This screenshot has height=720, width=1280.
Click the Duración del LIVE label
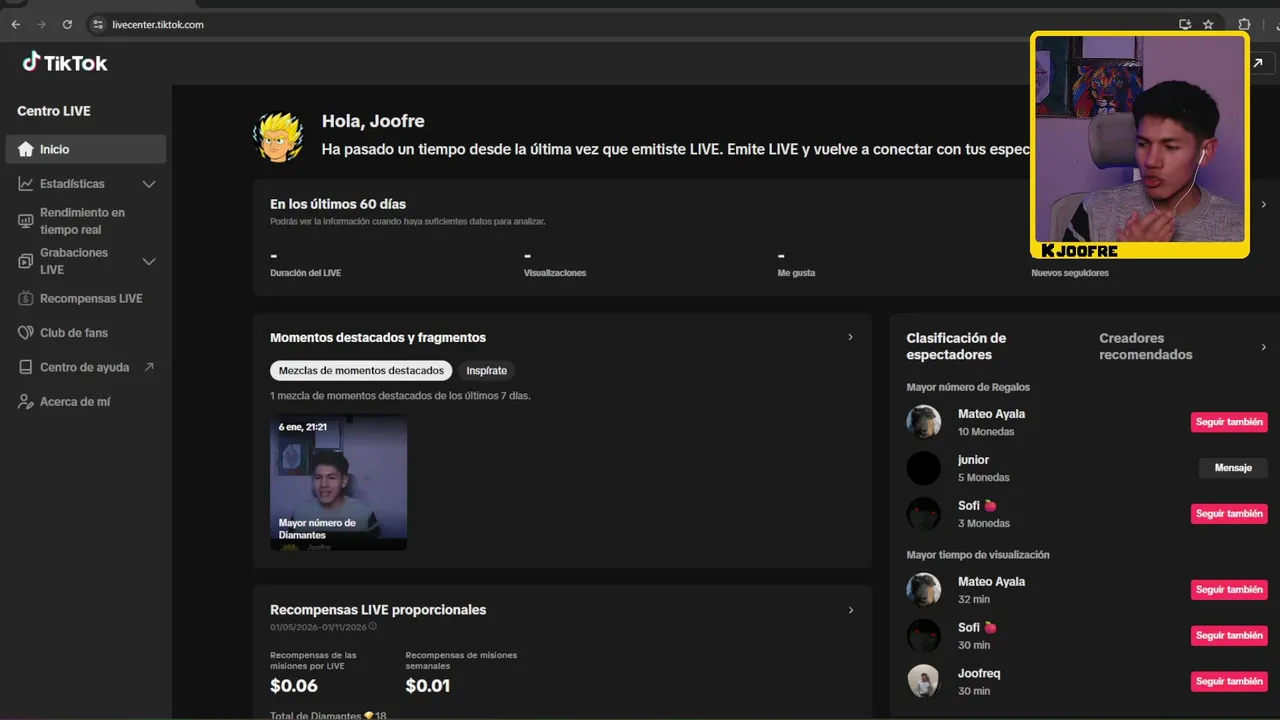(305, 273)
